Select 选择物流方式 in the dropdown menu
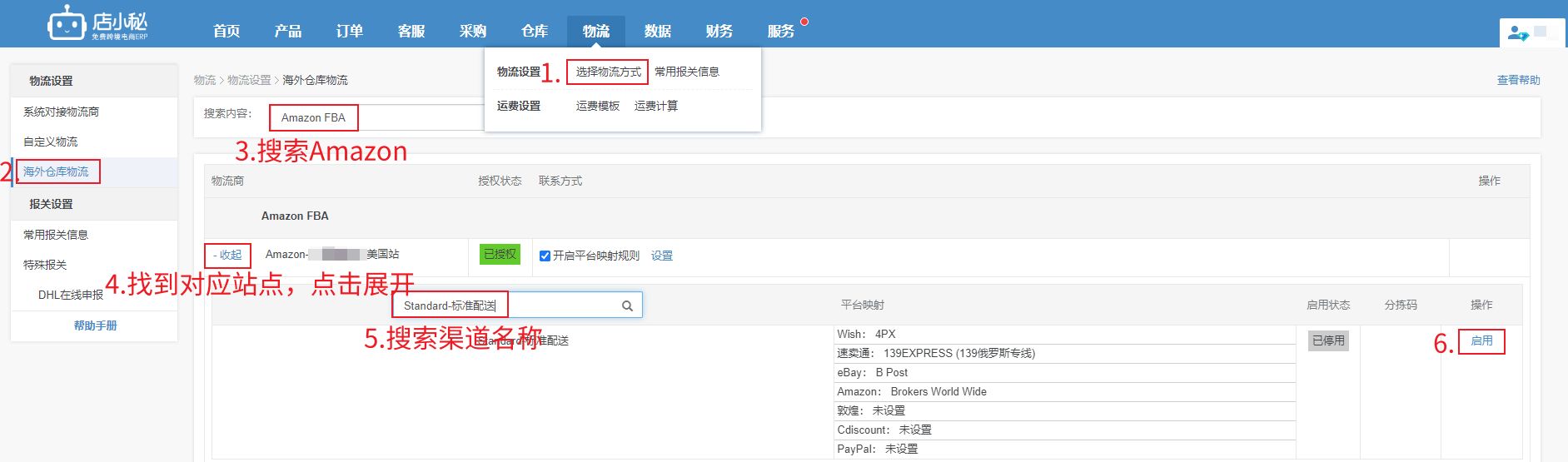The image size is (1568, 462). [608, 72]
